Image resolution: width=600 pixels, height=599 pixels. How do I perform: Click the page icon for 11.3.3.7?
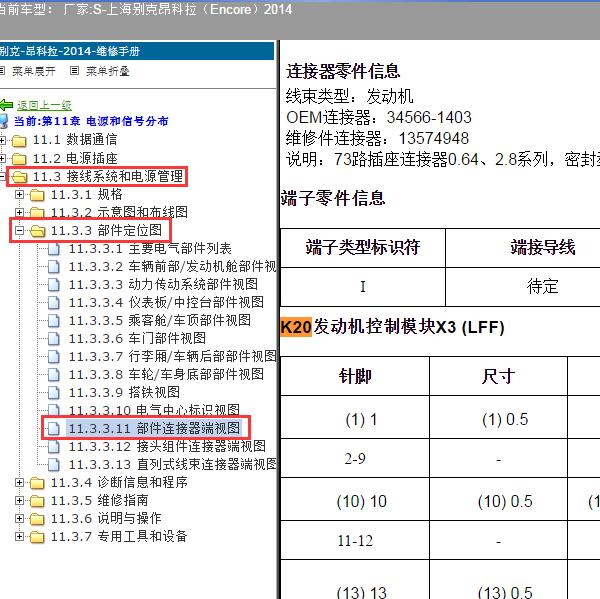[x=54, y=357]
